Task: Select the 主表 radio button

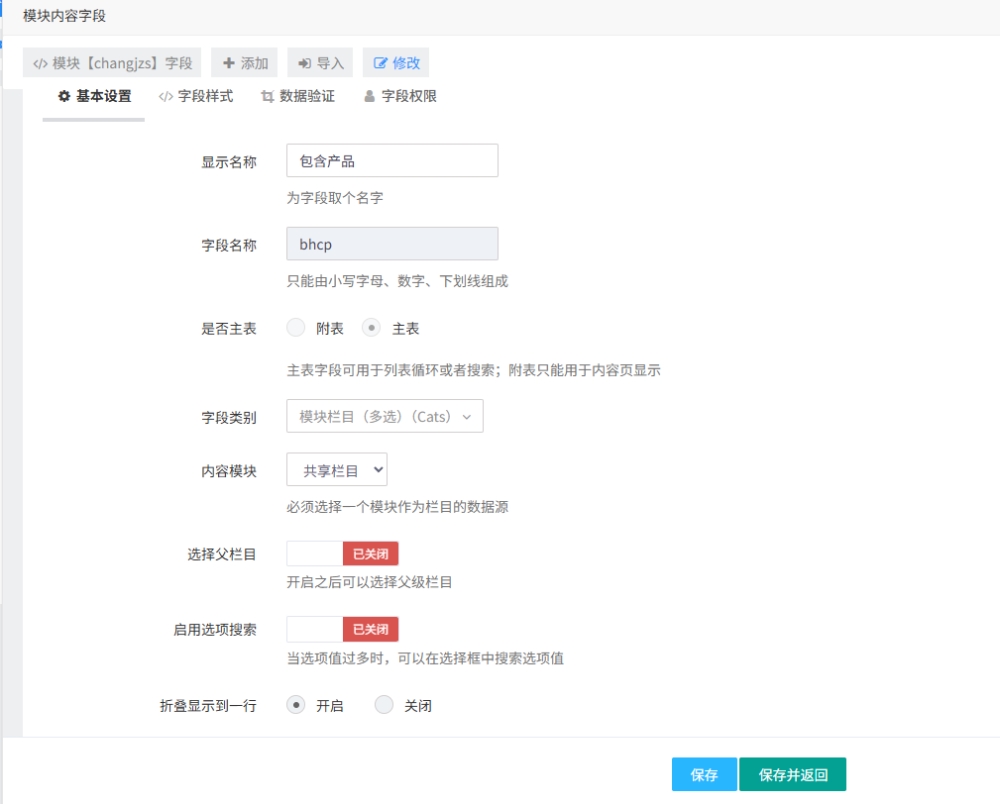Action: (372, 328)
